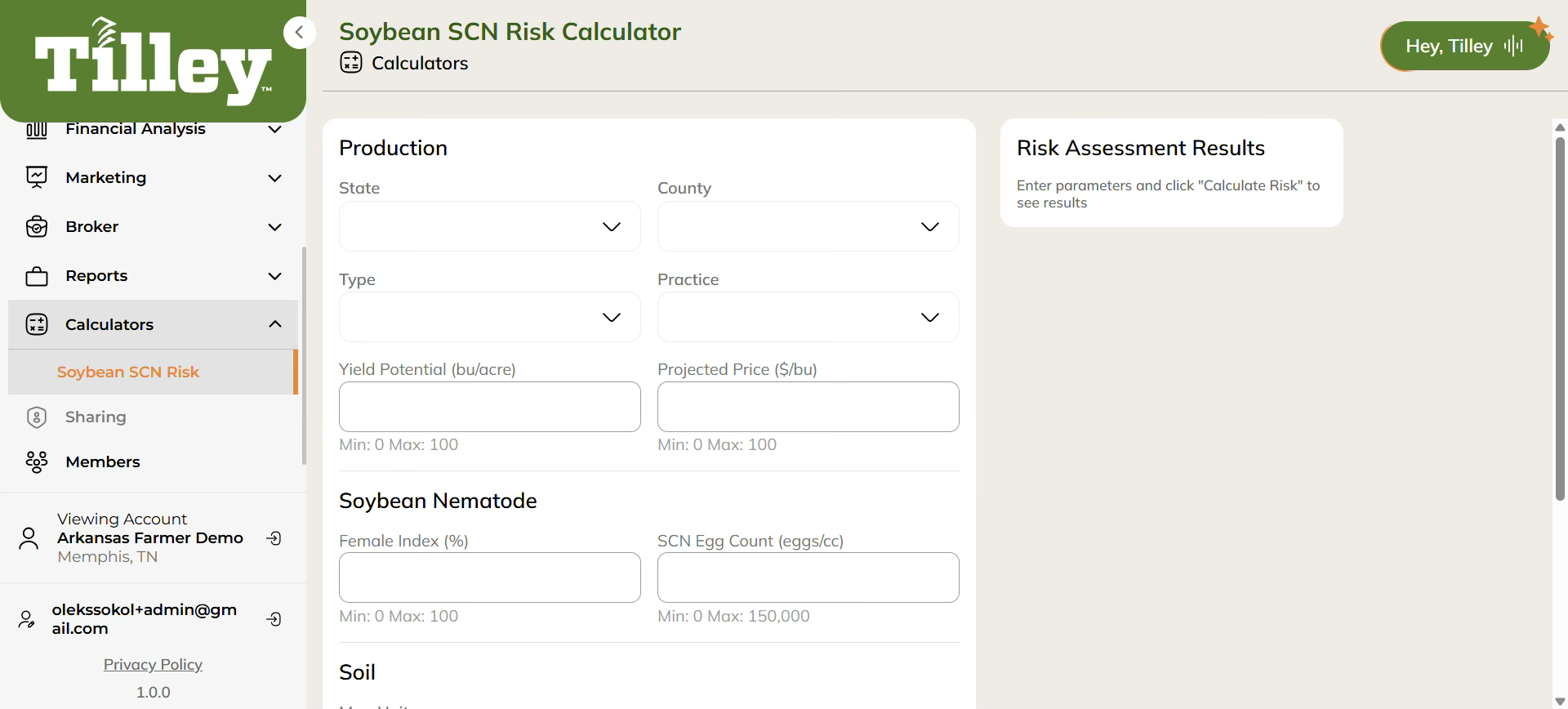Click the Calculators breadcrumb icon in the header

coord(351,62)
